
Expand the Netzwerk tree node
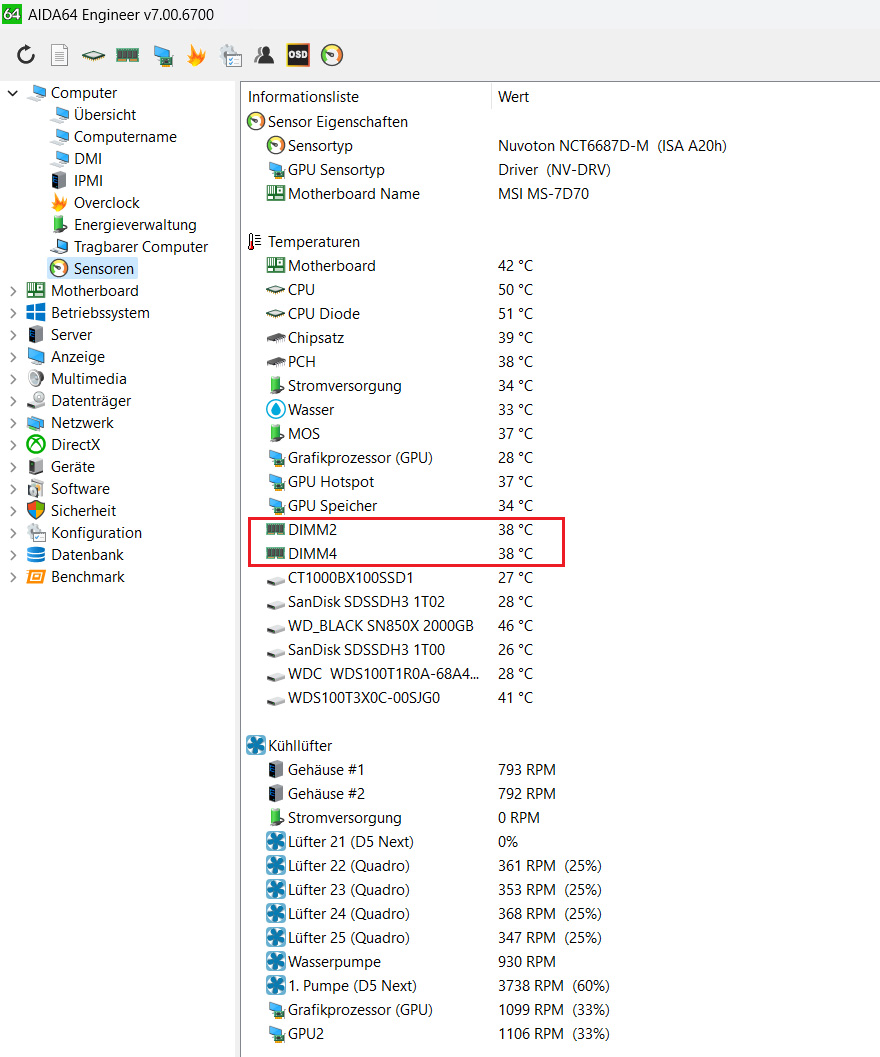coord(13,423)
